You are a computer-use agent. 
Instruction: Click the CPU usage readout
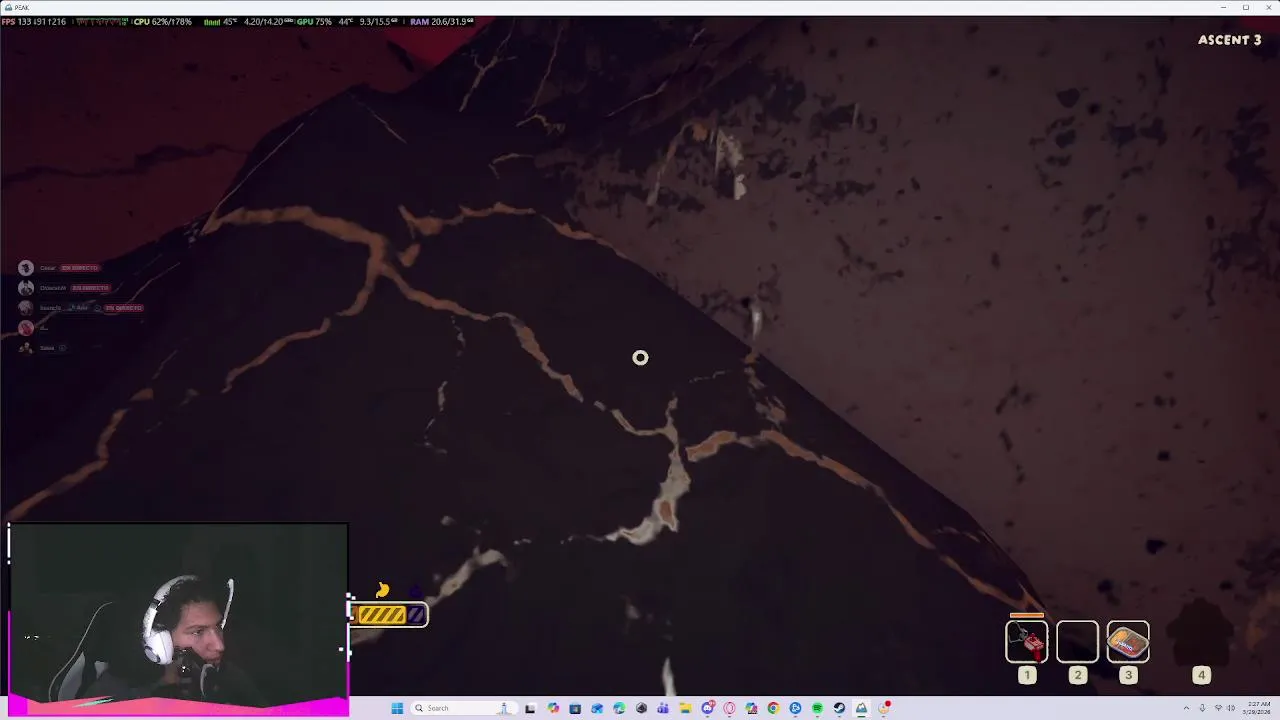pos(162,22)
